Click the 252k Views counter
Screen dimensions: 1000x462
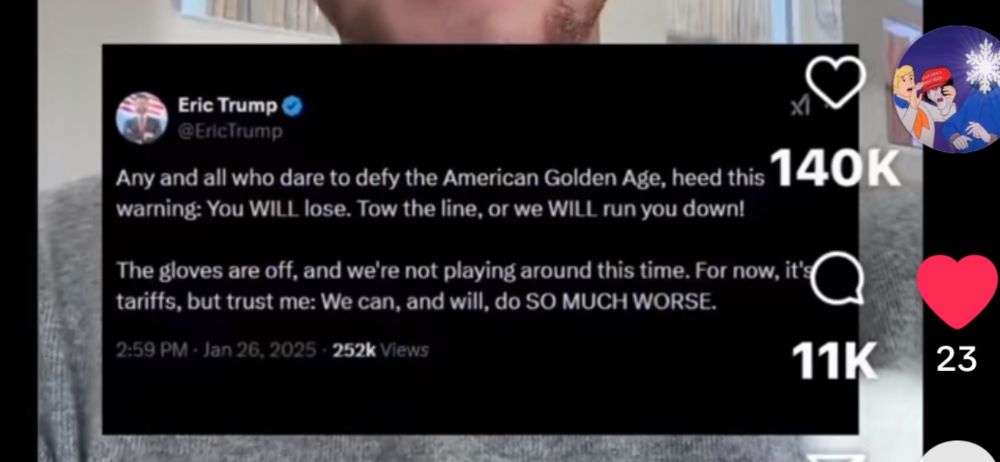click(x=381, y=350)
